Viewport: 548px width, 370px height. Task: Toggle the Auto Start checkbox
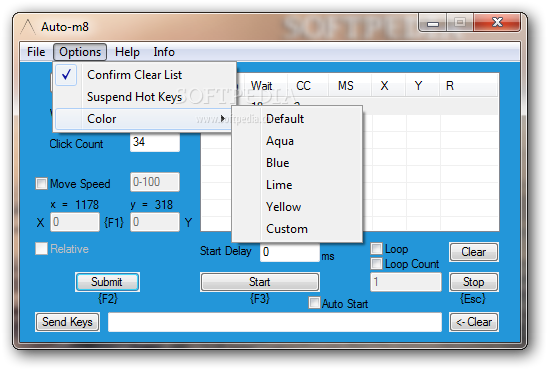(314, 303)
